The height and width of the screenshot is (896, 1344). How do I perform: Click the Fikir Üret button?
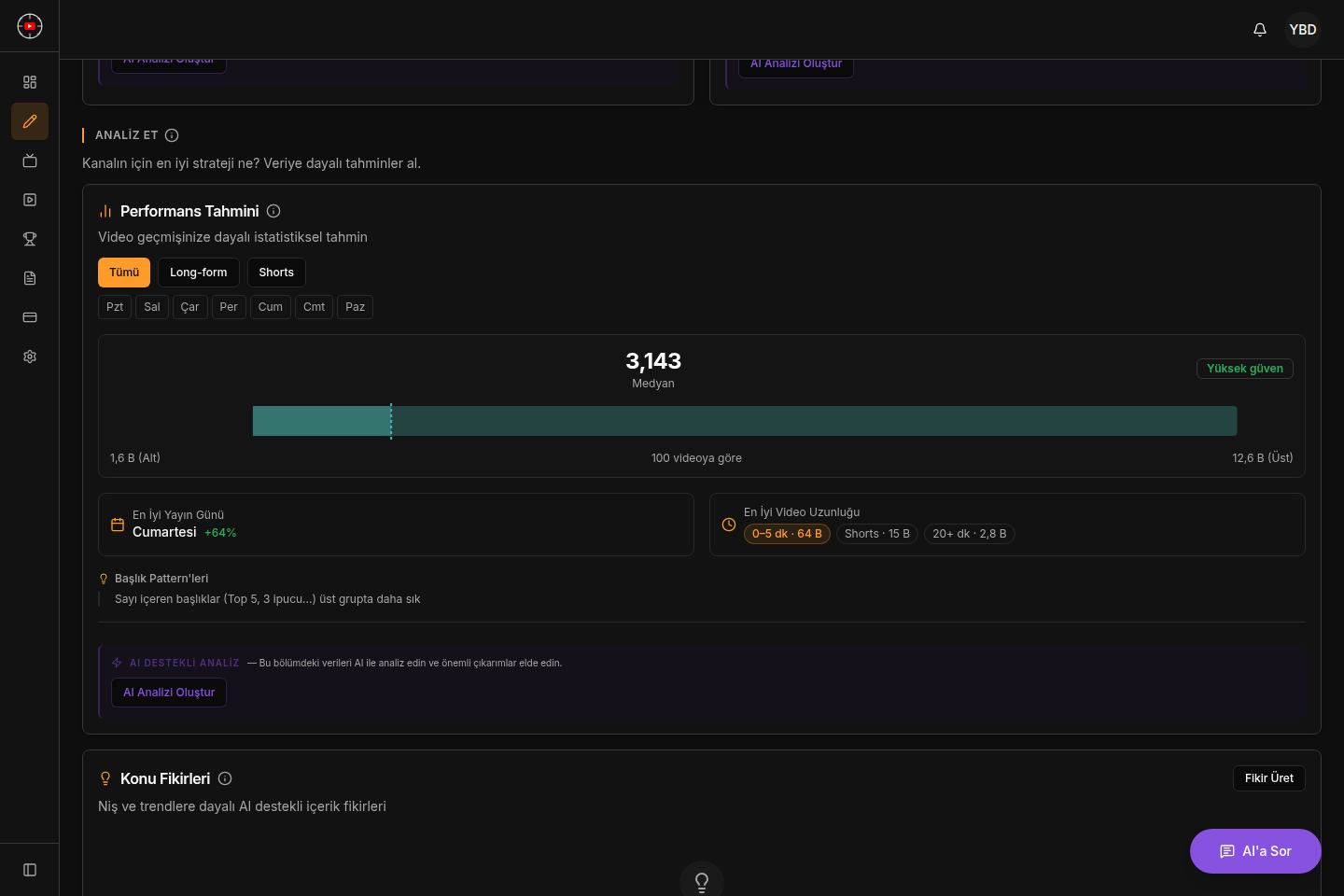tap(1269, 778)
